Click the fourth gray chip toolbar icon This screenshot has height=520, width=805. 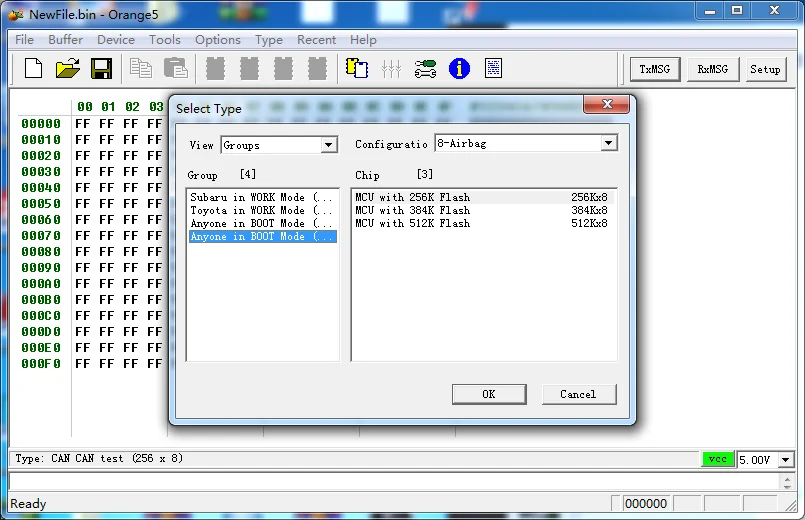(317, 68)
